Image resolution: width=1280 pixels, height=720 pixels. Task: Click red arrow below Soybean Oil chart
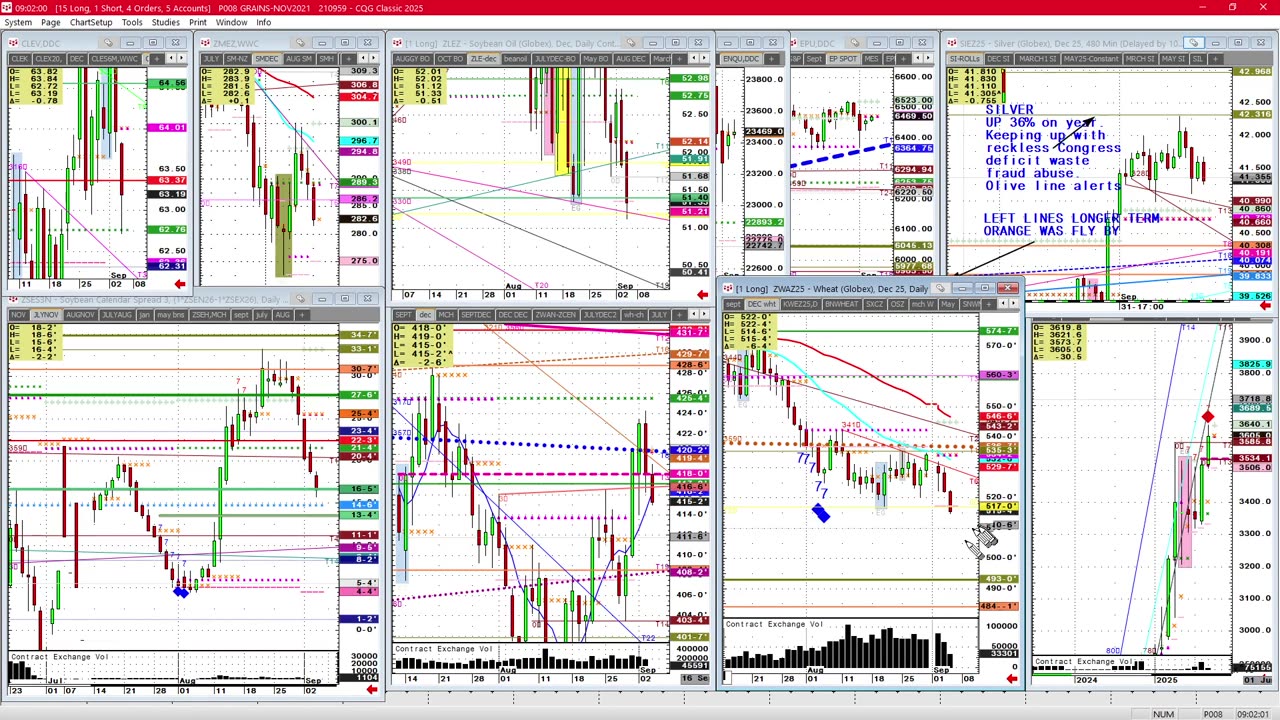pos(702,294)
